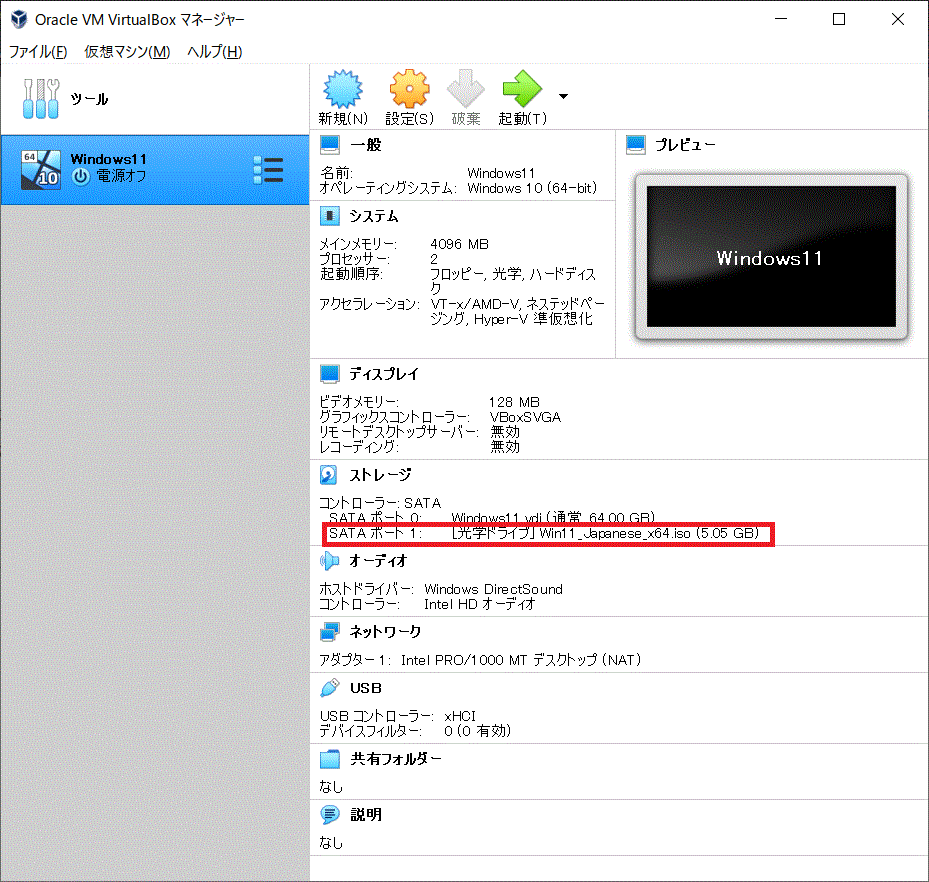
Task: Click the プレビュー heading
Action: (685, 145)
